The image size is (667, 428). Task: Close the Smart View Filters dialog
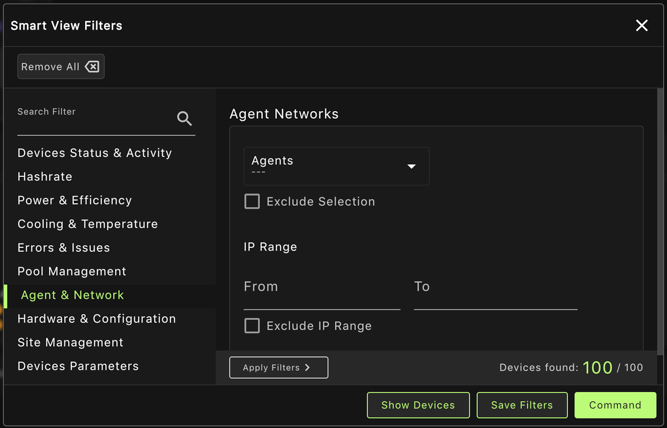coord(641,25)
